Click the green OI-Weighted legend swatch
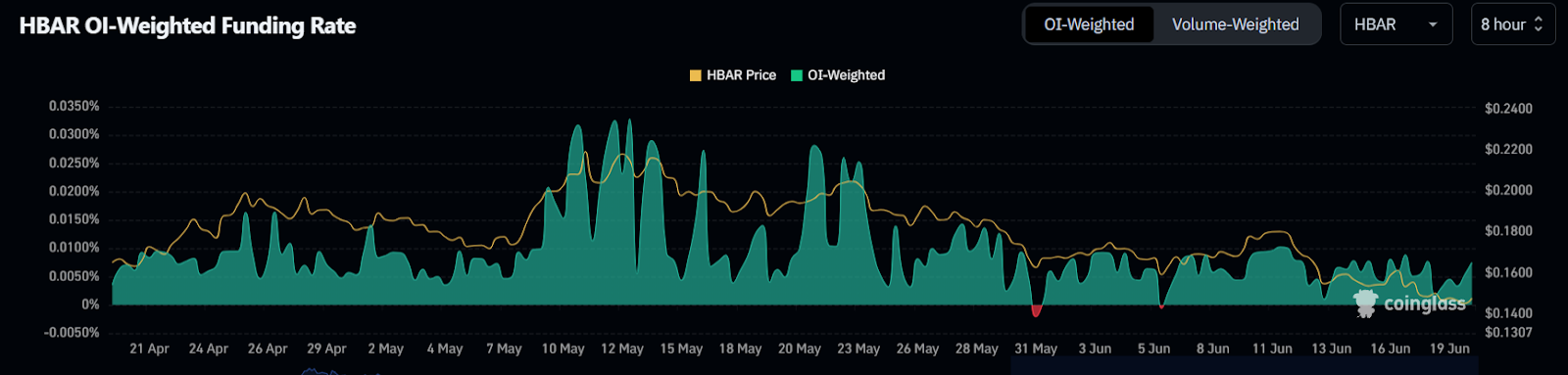Screen dimensions: 1568x375 coord(797,75)
